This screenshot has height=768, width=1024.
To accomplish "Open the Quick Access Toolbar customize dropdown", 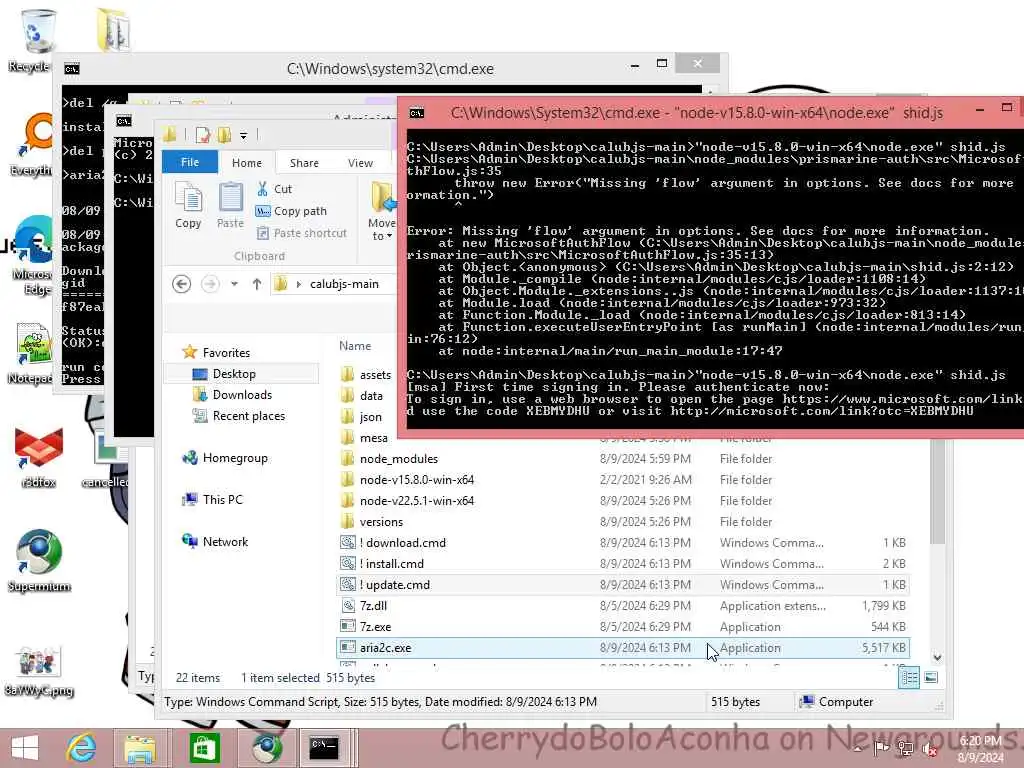I will point(244,136).
